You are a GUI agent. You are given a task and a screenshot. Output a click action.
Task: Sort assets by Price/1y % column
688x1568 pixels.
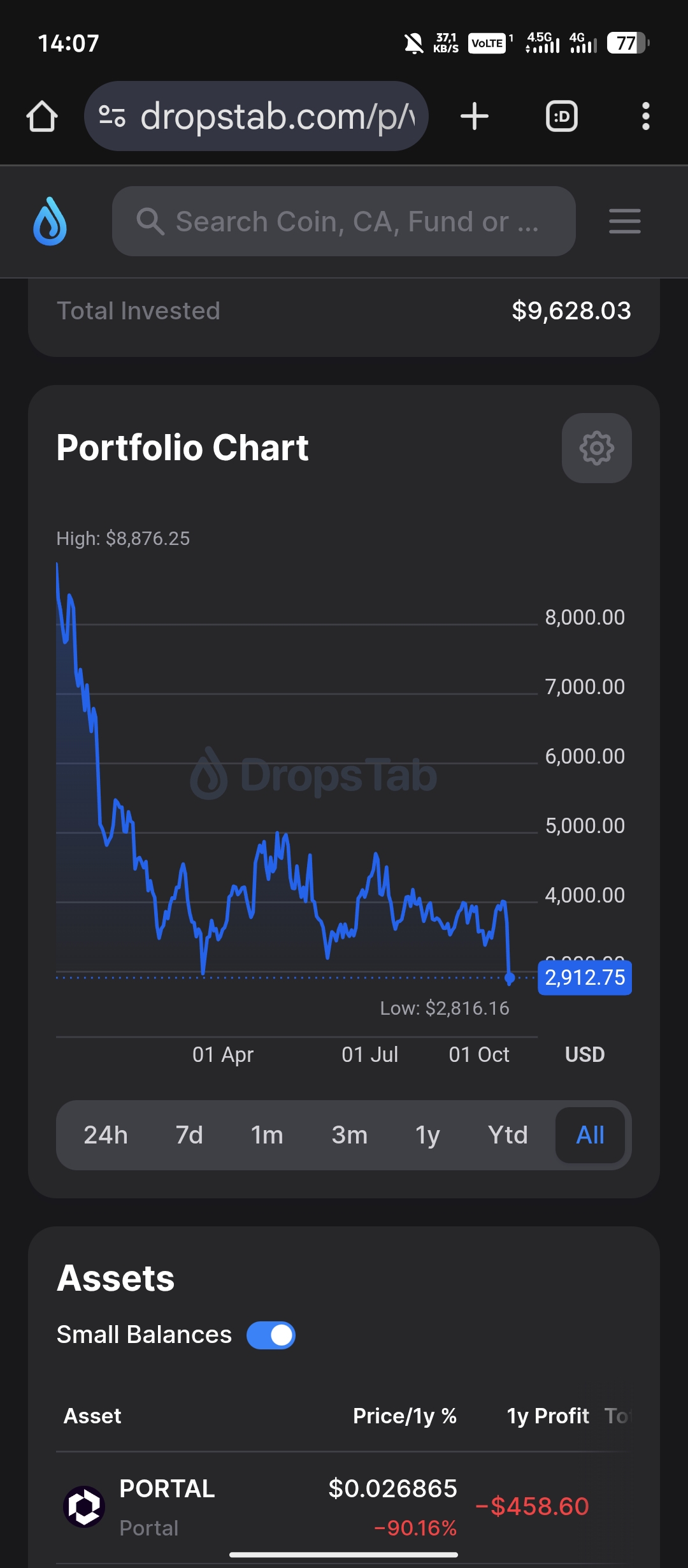405,1416
